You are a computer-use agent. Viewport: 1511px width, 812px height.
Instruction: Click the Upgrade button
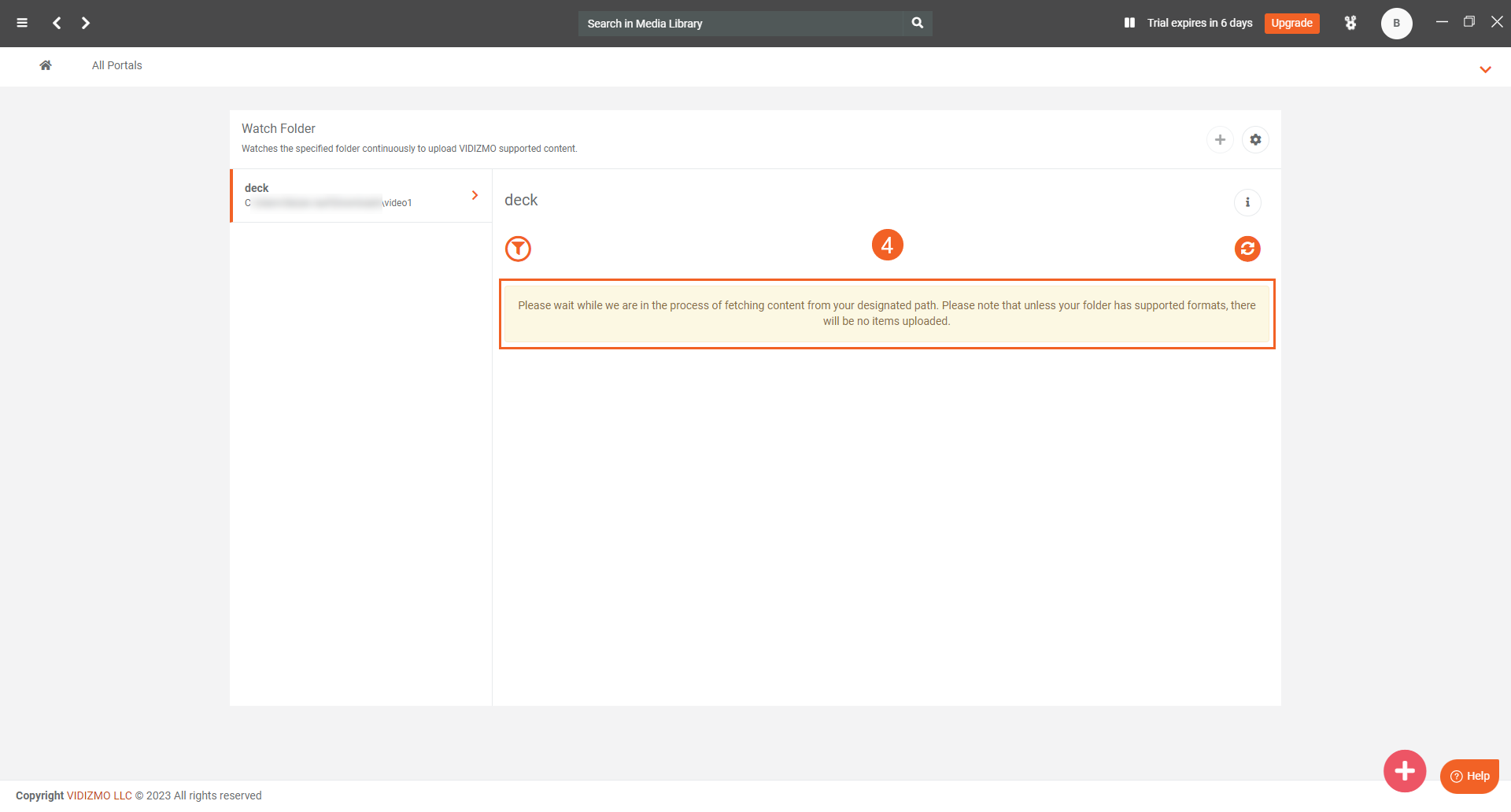tap(1291, 23)
